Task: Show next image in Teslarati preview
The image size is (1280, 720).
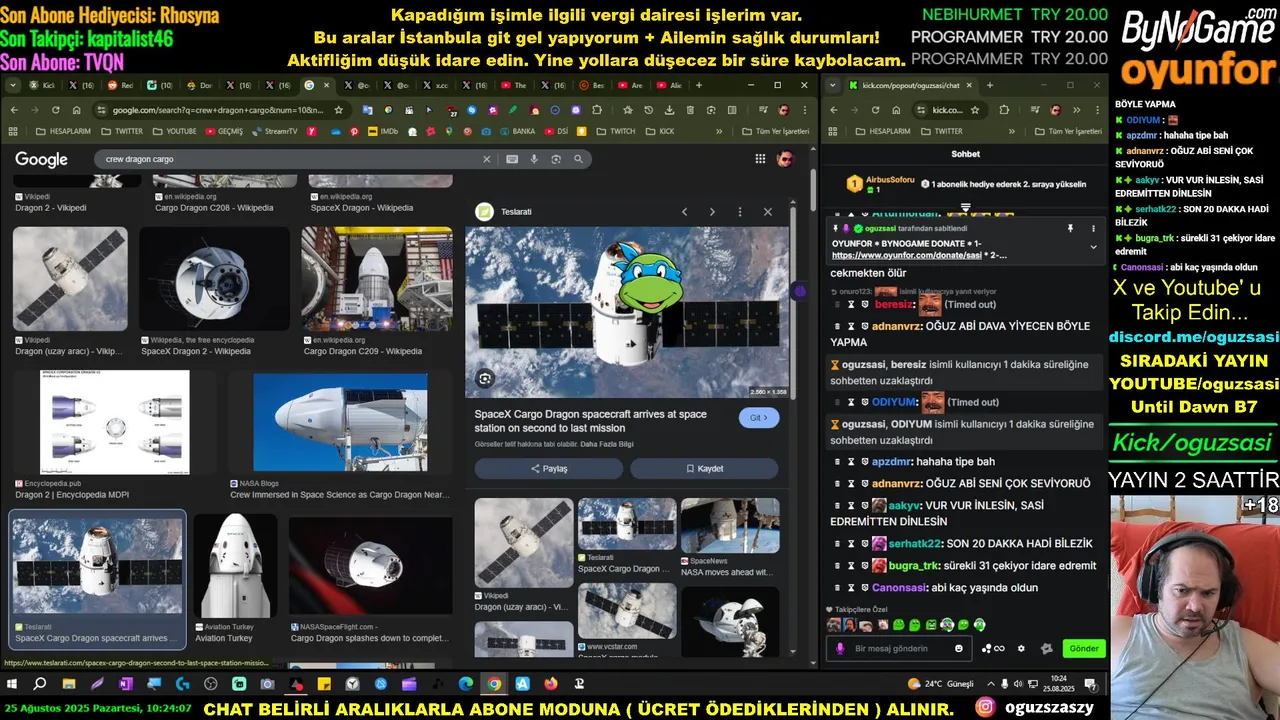Action: click(712, 212)
